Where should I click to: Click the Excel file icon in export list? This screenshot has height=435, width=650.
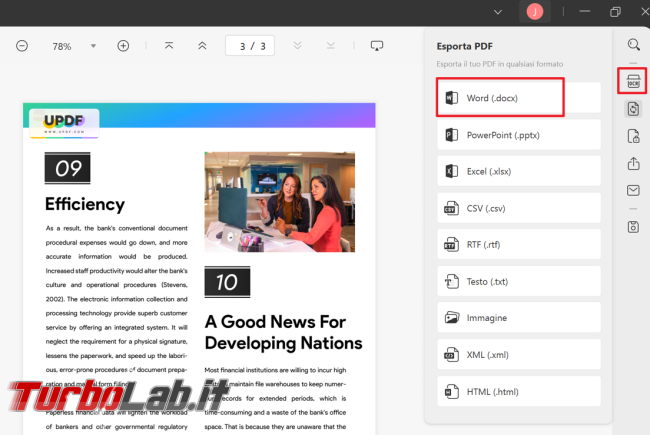click(x=451, y=171)
